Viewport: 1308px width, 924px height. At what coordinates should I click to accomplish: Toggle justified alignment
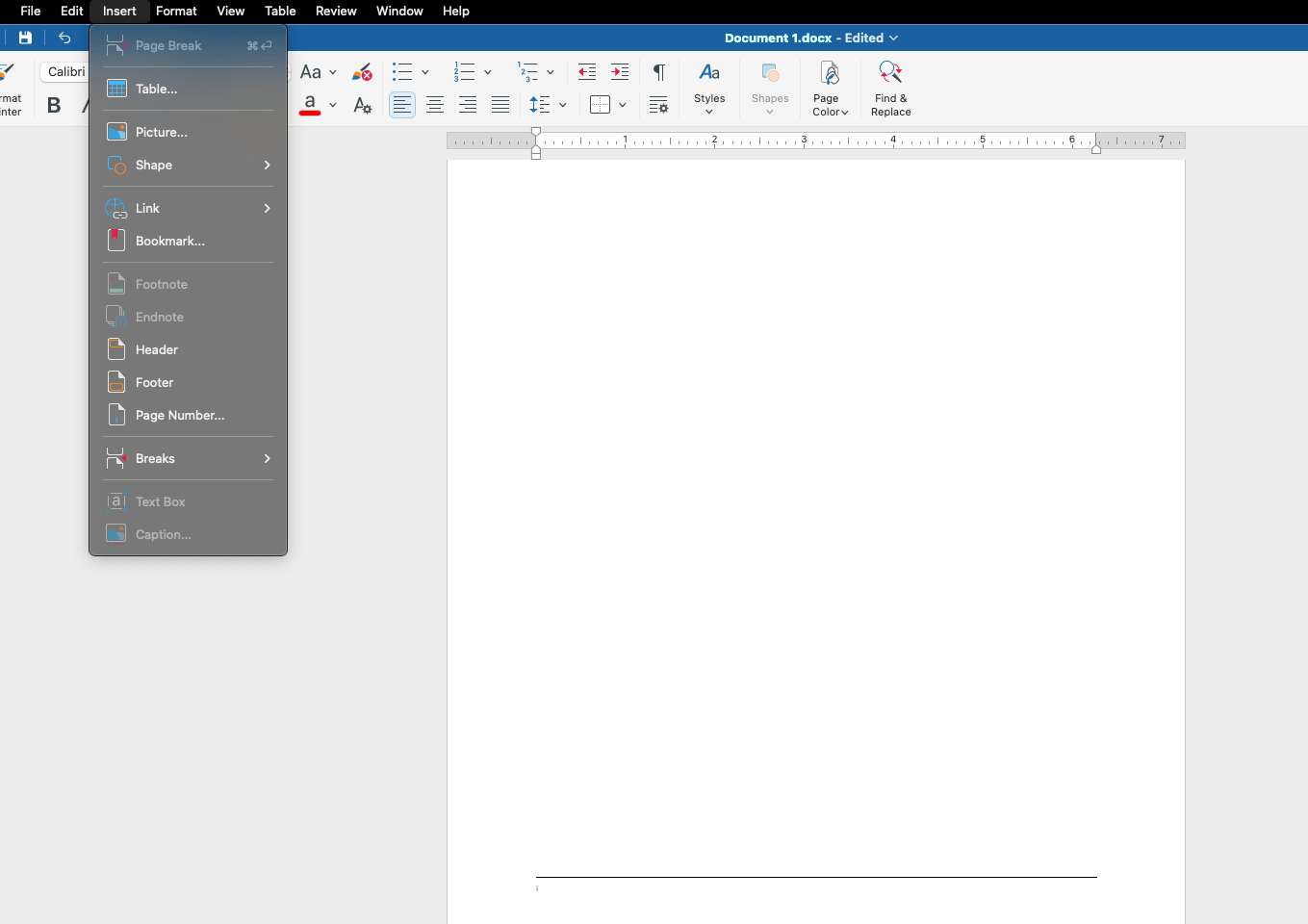(500, 104)
